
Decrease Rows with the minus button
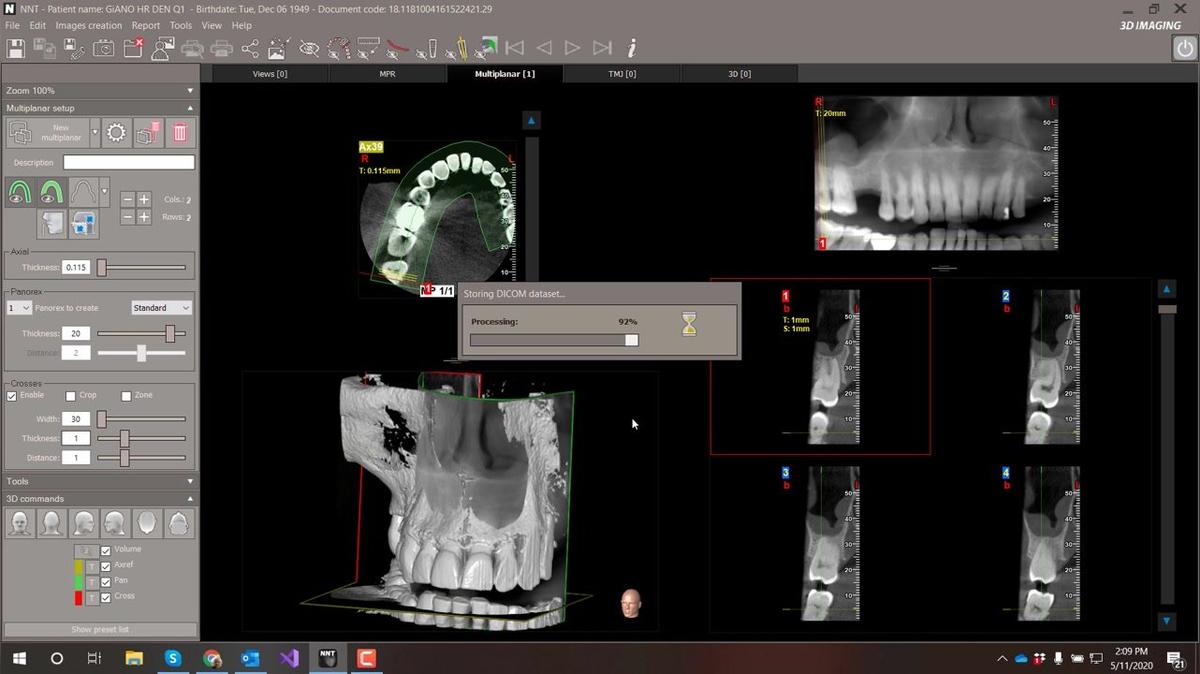click(128, 217)
